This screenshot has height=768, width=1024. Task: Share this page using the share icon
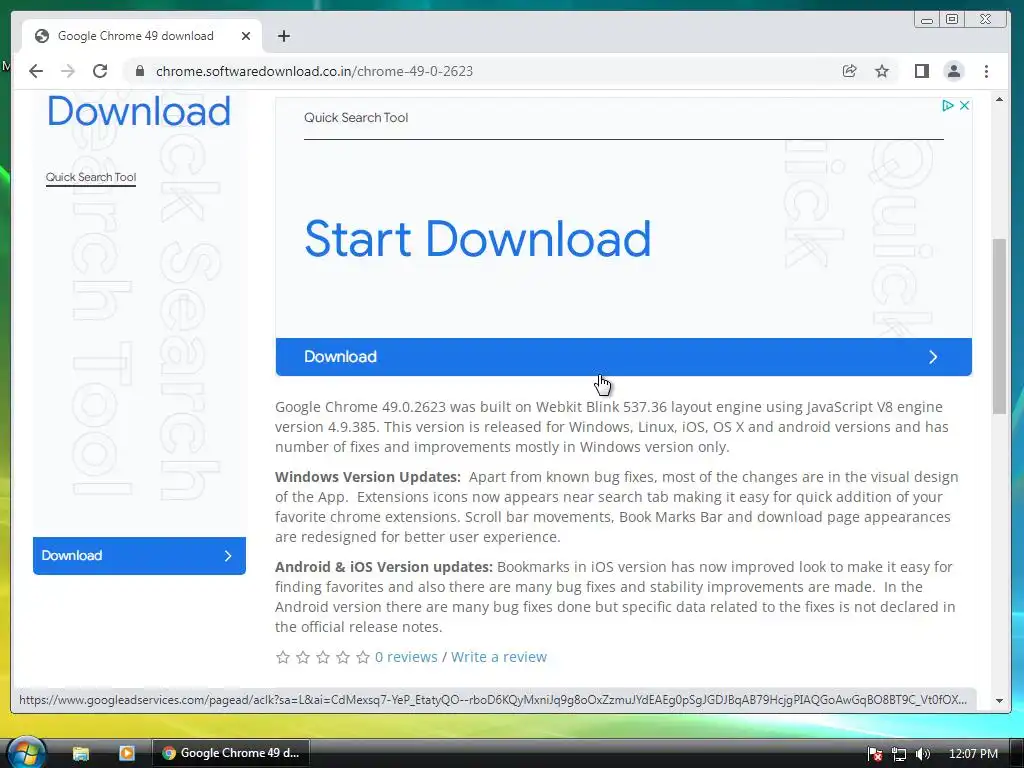point(850,71)
